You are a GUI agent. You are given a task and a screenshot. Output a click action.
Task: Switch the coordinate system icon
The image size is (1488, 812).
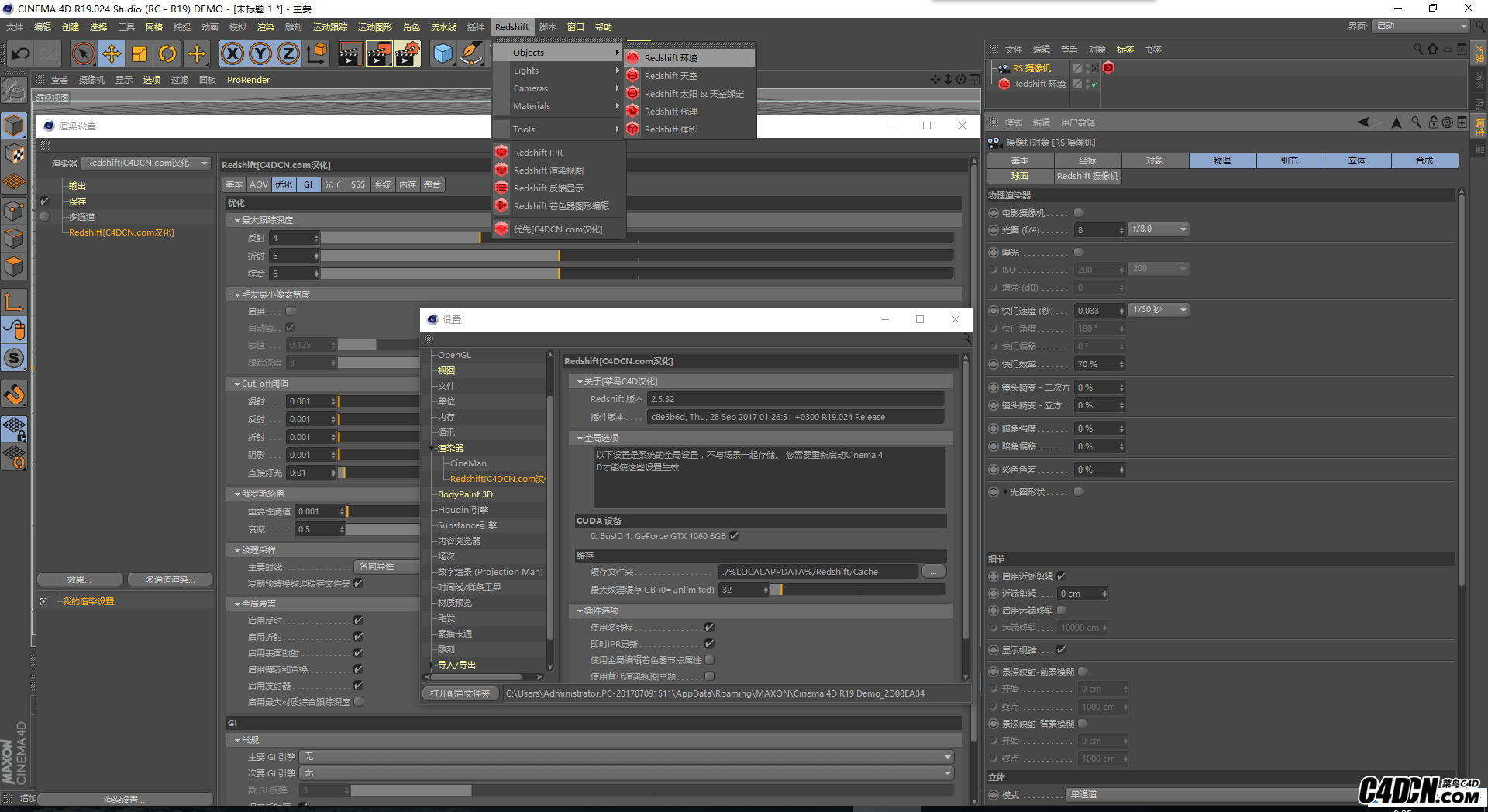click(317, 53)
